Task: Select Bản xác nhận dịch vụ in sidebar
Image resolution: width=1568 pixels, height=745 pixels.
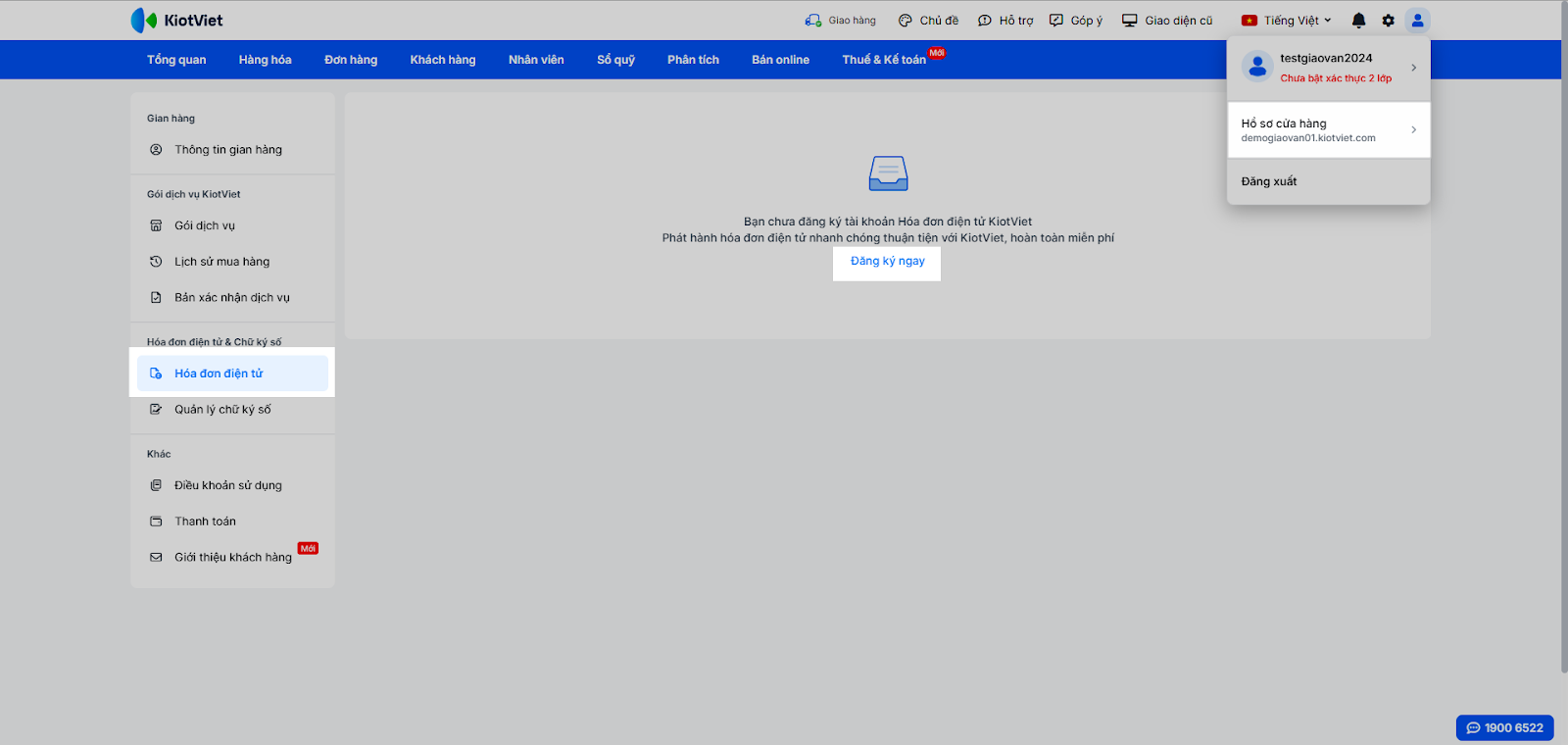Action: pyautogui.click(x=233, y=298)
